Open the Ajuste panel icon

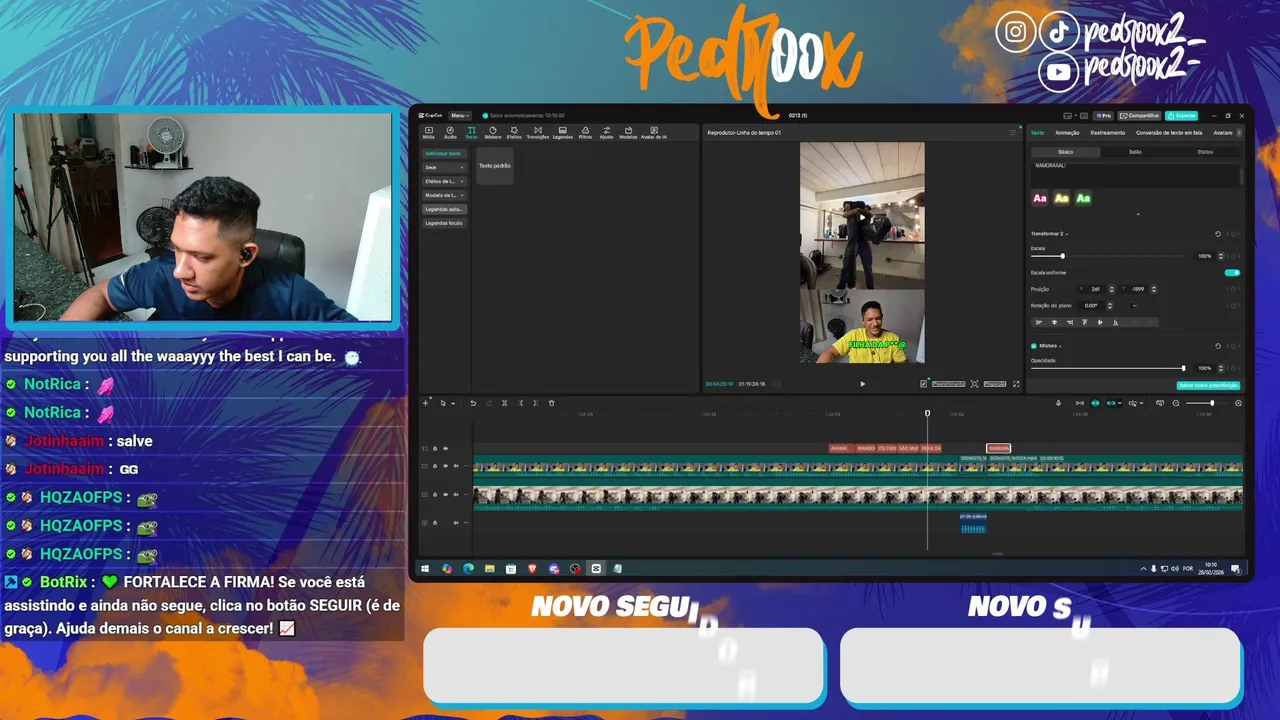[606, 132]
